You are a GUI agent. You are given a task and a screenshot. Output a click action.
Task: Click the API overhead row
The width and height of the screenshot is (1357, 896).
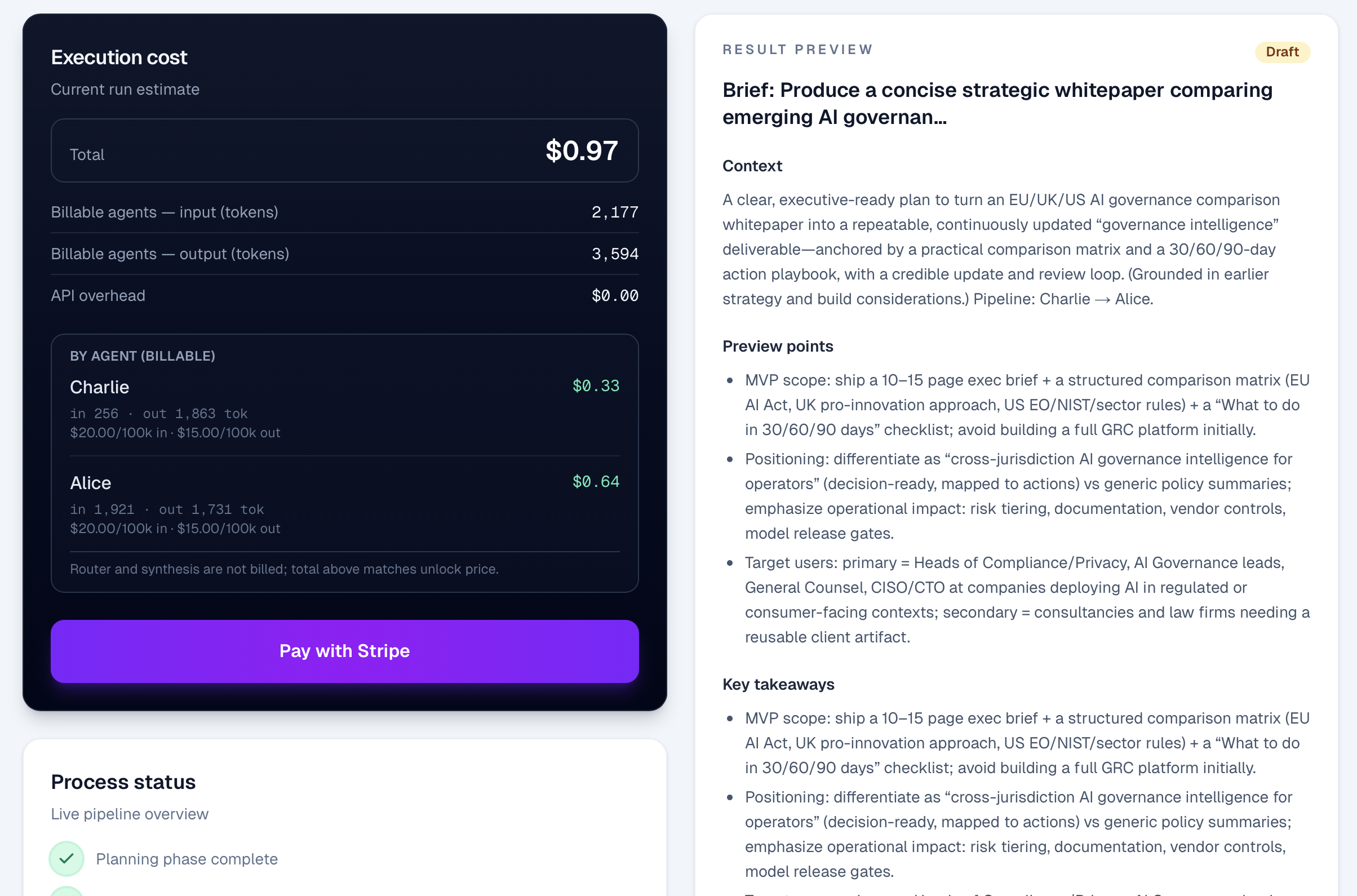344,295
